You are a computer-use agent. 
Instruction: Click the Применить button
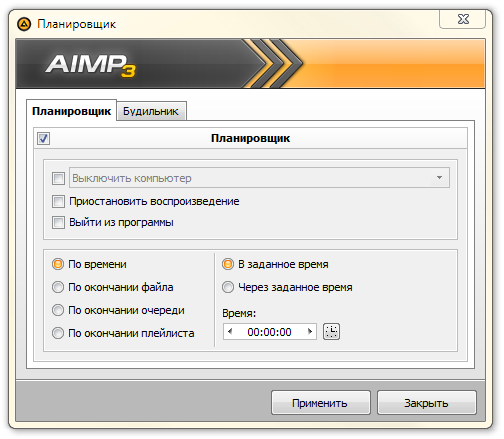click(321, 403)
